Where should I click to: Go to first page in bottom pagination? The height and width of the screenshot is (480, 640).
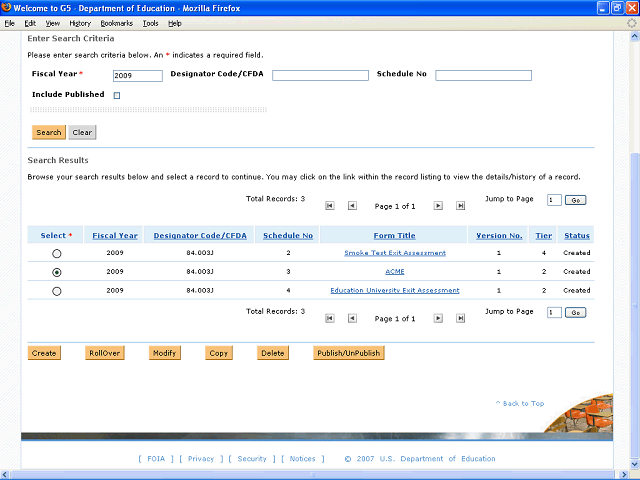(x=330, y=318)
